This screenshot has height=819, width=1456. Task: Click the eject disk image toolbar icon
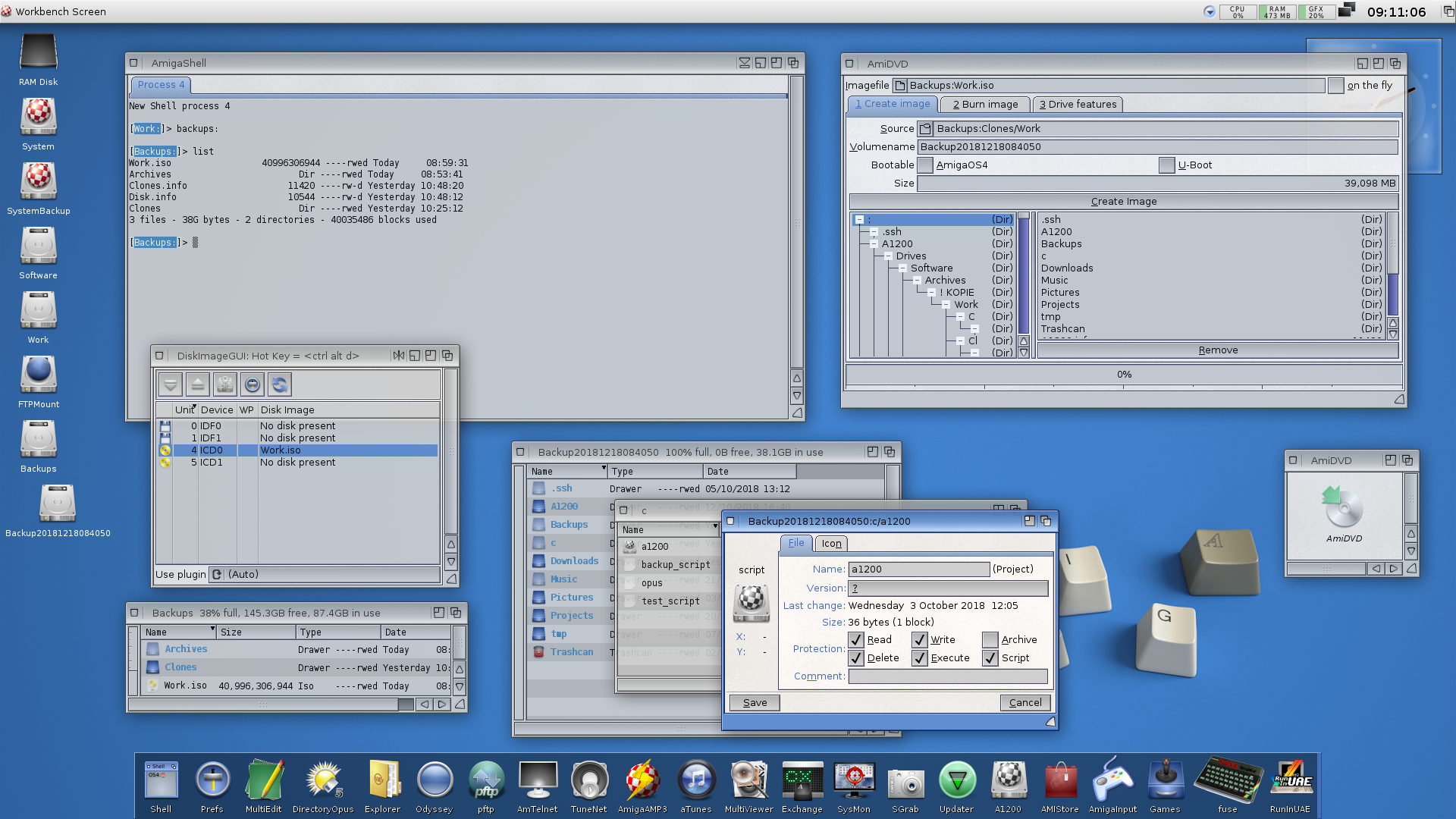[197, 384]
